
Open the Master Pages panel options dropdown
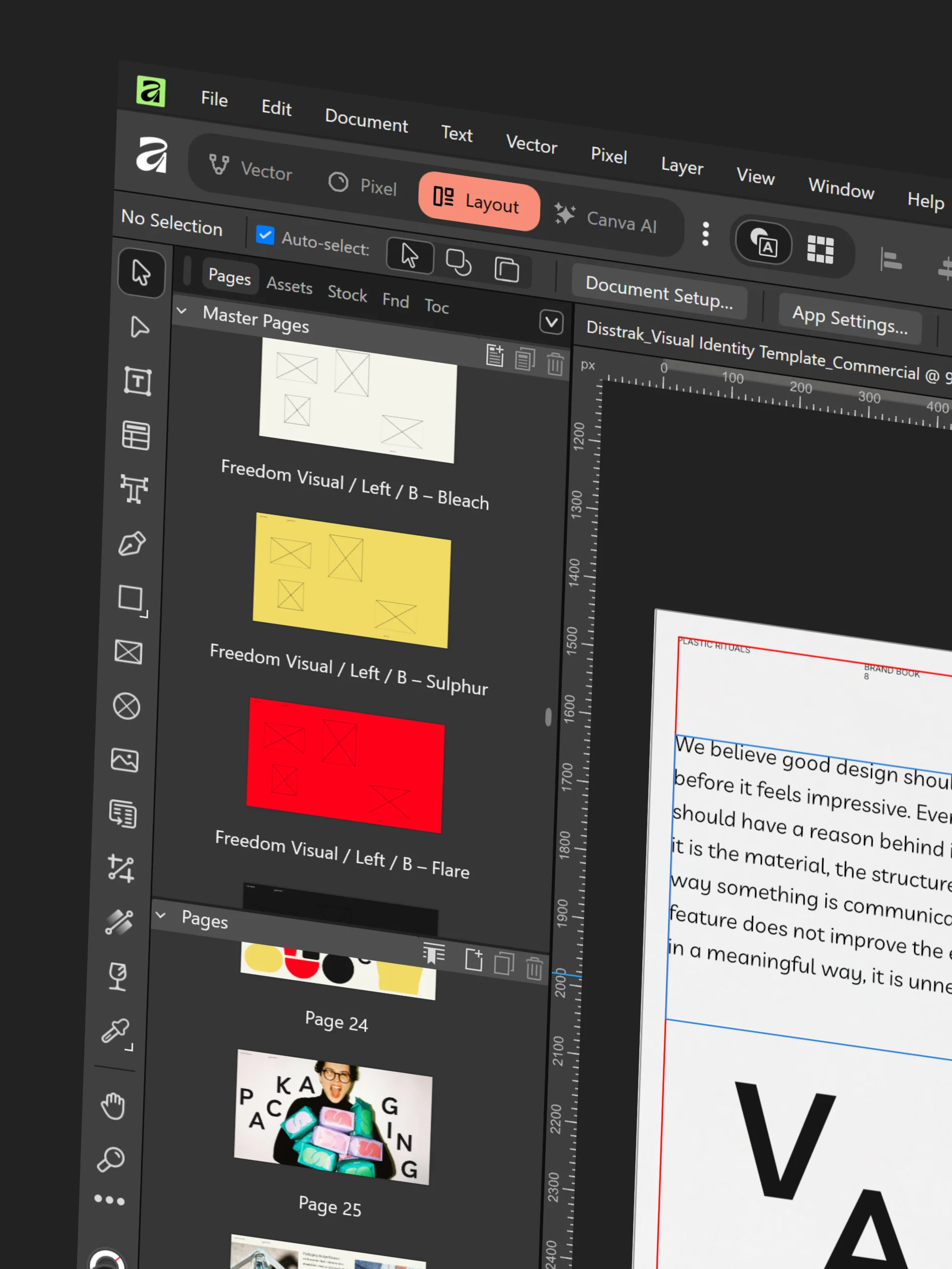coord(551,322)
